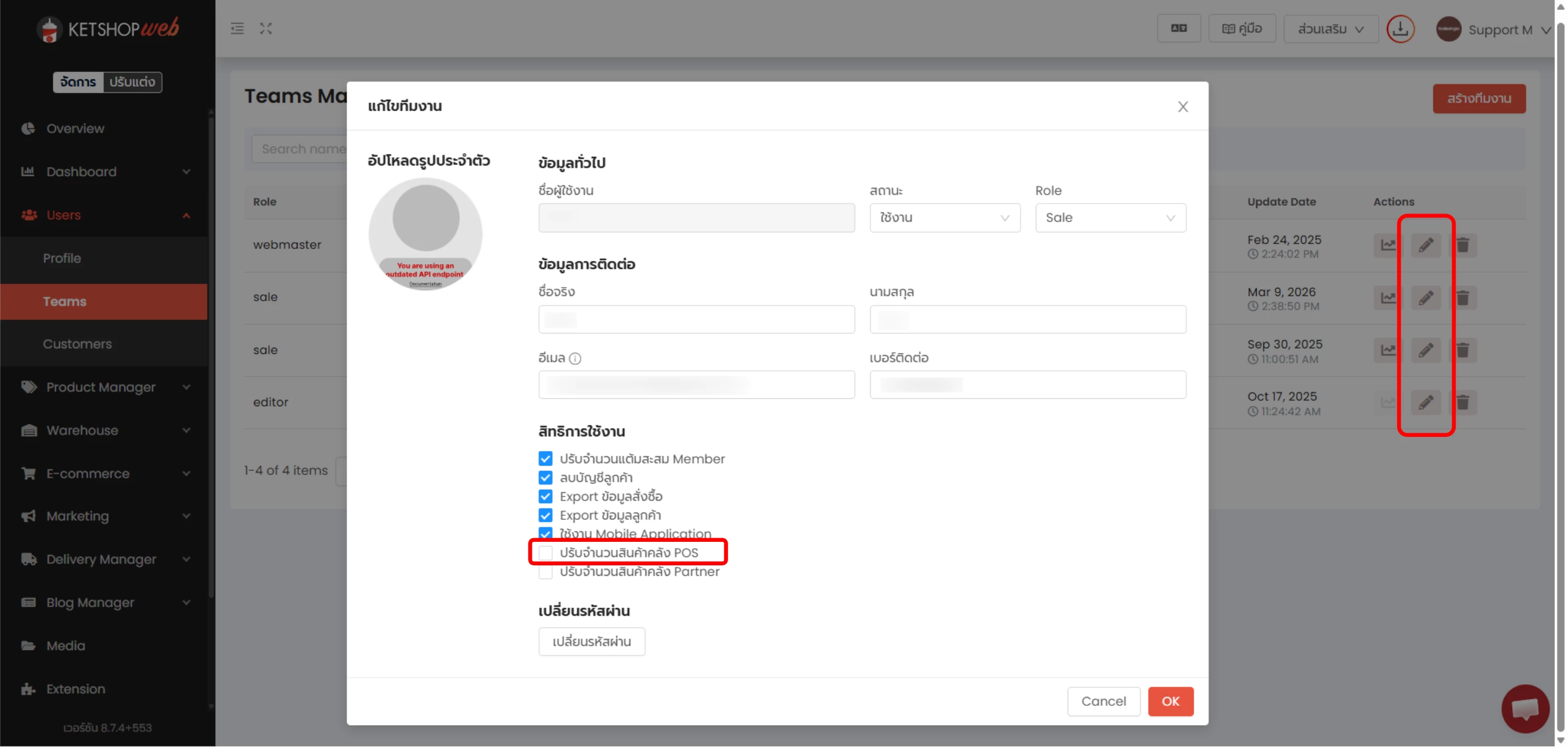
Task: Open the live chat bubble icon
Action: (x=1525, y=708)
